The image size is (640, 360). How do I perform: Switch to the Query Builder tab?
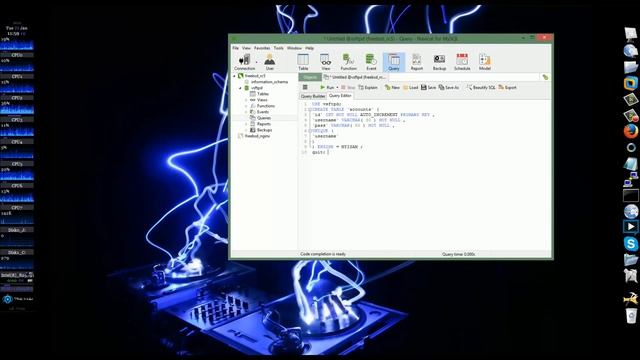pos(313,96)
